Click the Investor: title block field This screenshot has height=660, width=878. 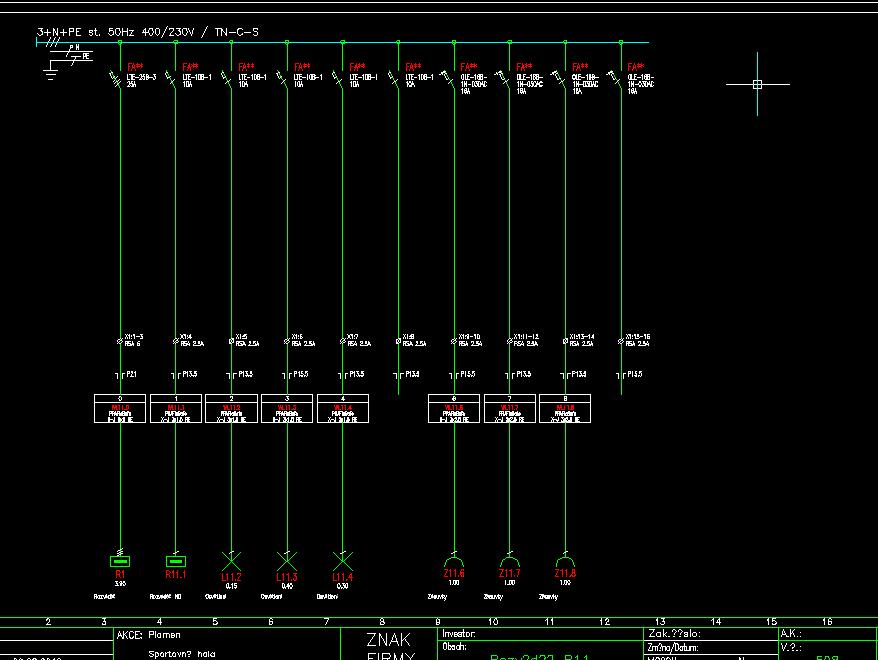click(x=459, y=634)
